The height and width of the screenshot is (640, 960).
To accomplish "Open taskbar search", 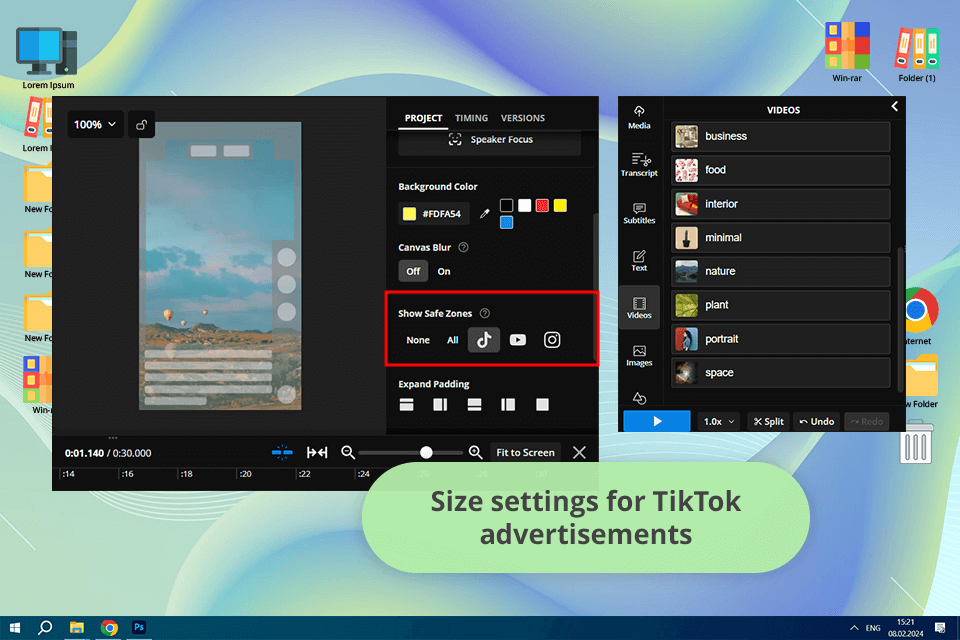I will point(45,628).
